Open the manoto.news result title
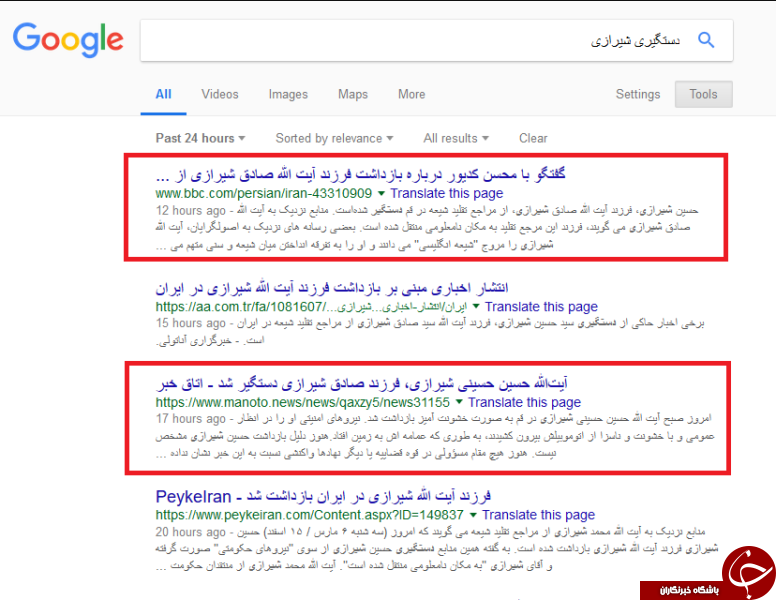This screenshot has width=776, height=600. click(361, 384)
